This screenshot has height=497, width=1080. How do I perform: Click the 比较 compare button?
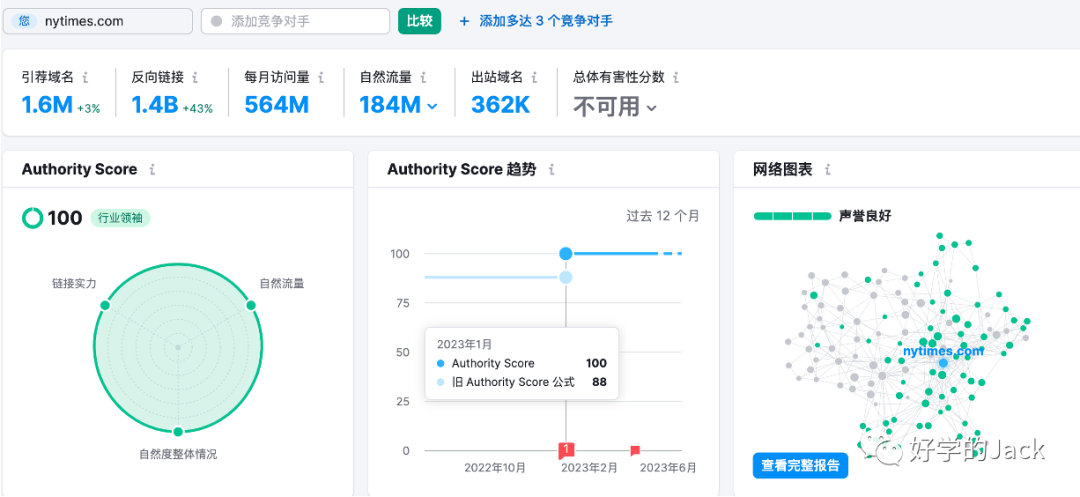tap(419, 21)
